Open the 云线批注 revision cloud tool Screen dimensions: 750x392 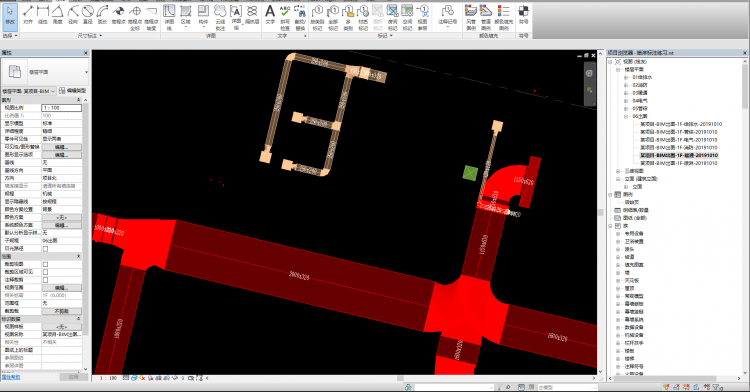coord(220,18)
